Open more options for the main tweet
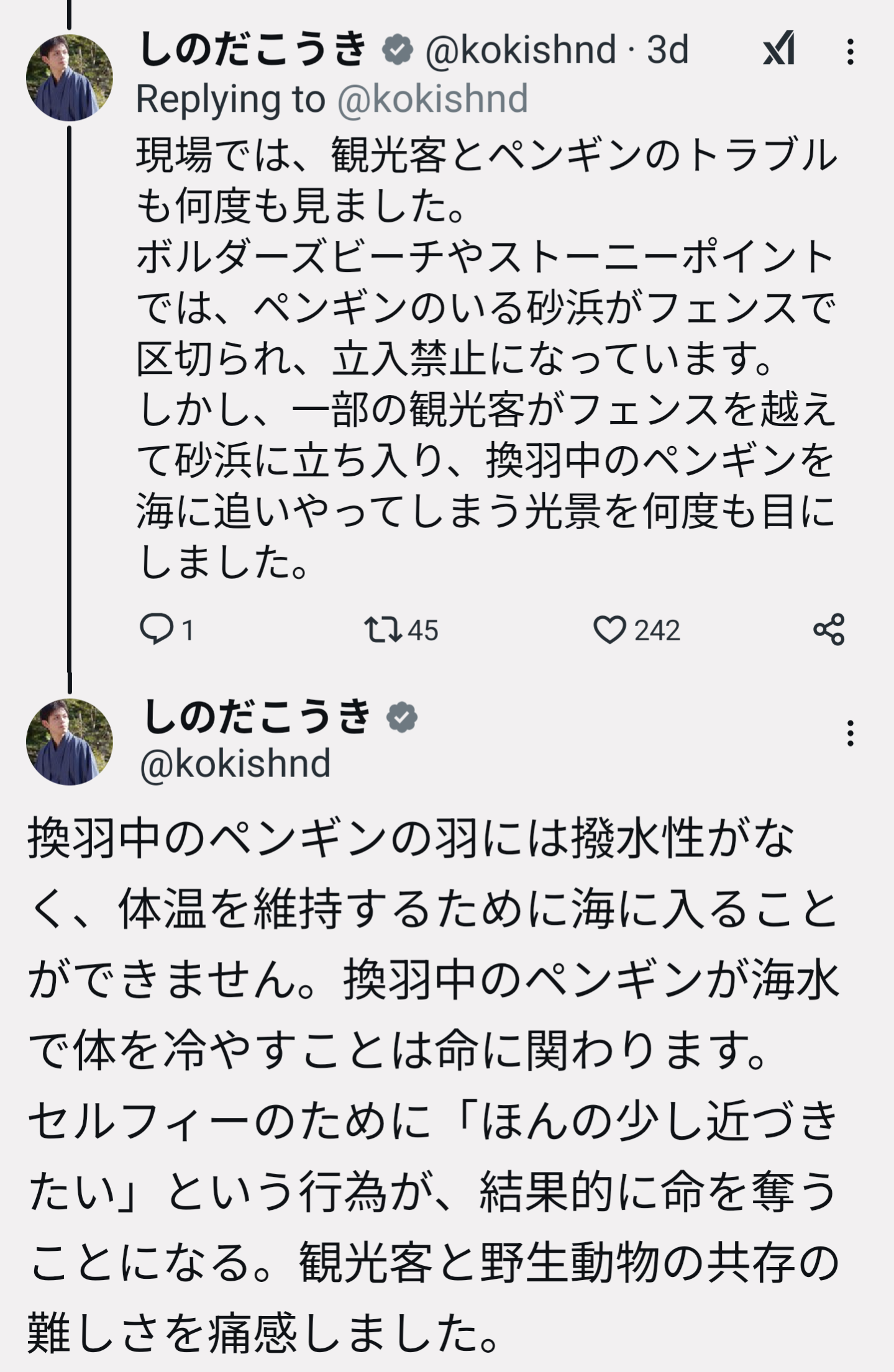 (850, 734)
